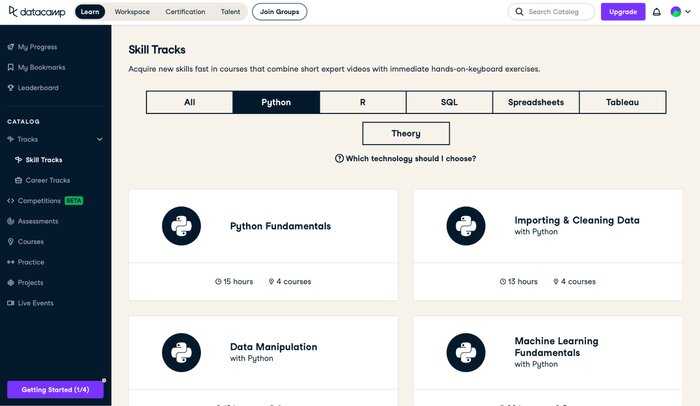Open Courses in sidebar

coord(31,242)
